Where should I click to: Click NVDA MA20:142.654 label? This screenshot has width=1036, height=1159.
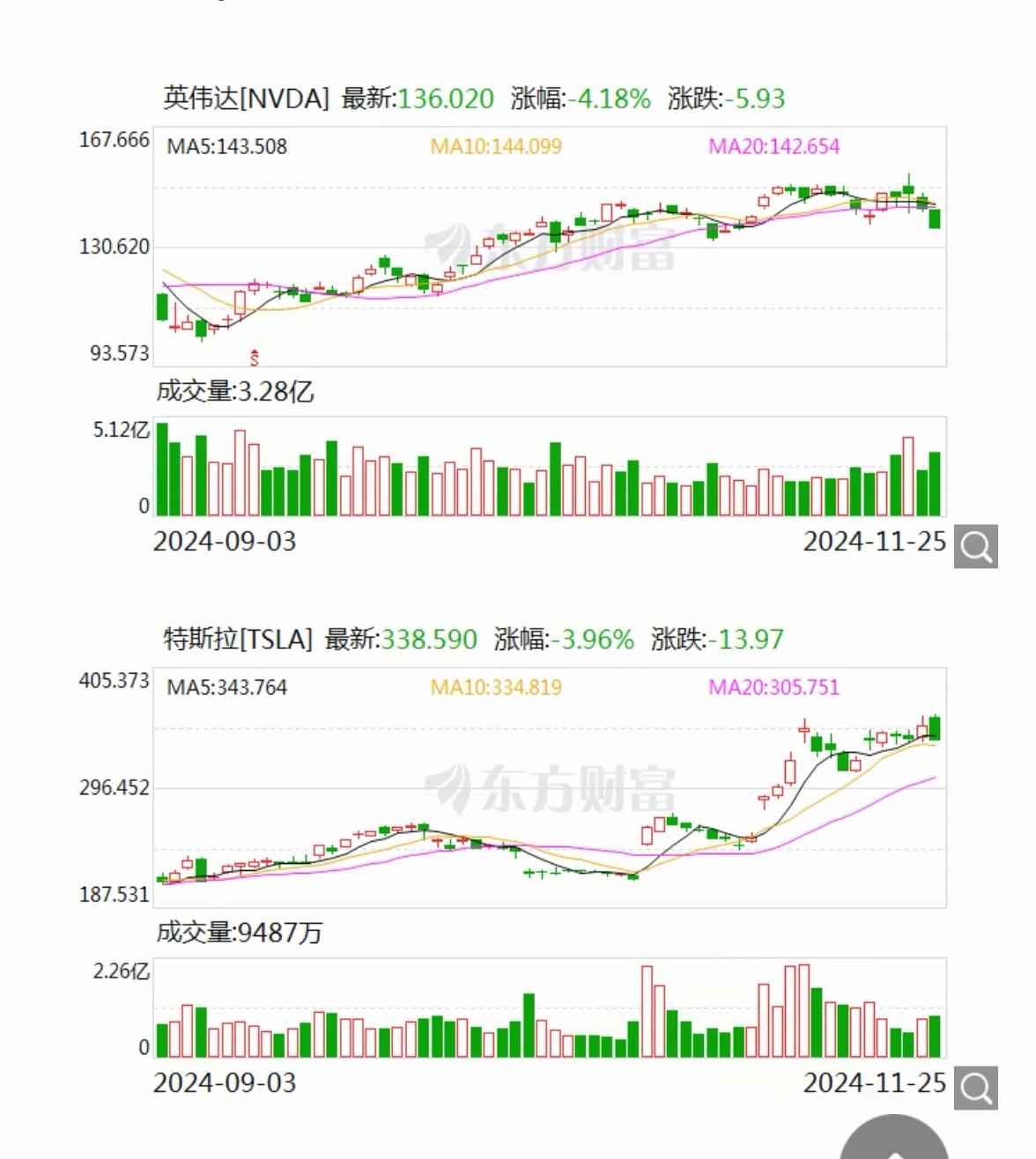774,146
